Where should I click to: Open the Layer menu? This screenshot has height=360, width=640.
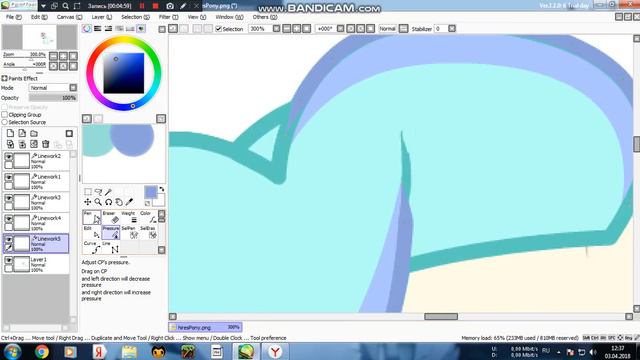coord(102,17)
